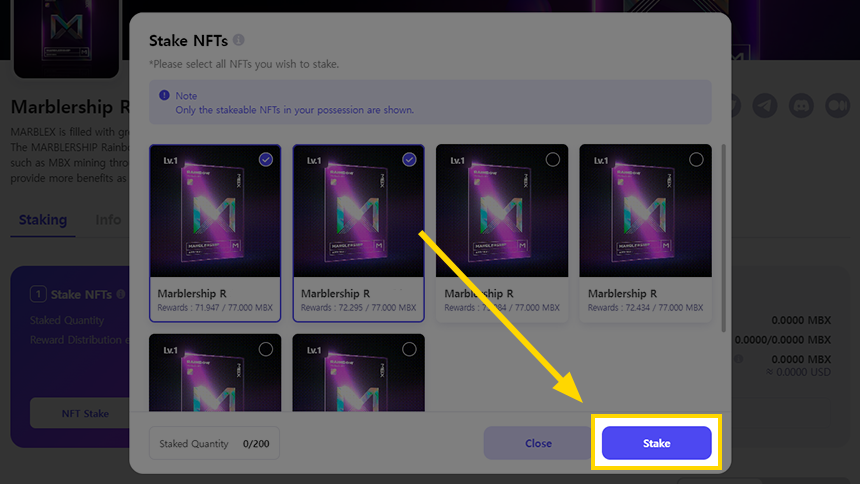This screenshot has width=860, height=484.
Task: Open the Telegram social icon
Action: coord(765,105)
